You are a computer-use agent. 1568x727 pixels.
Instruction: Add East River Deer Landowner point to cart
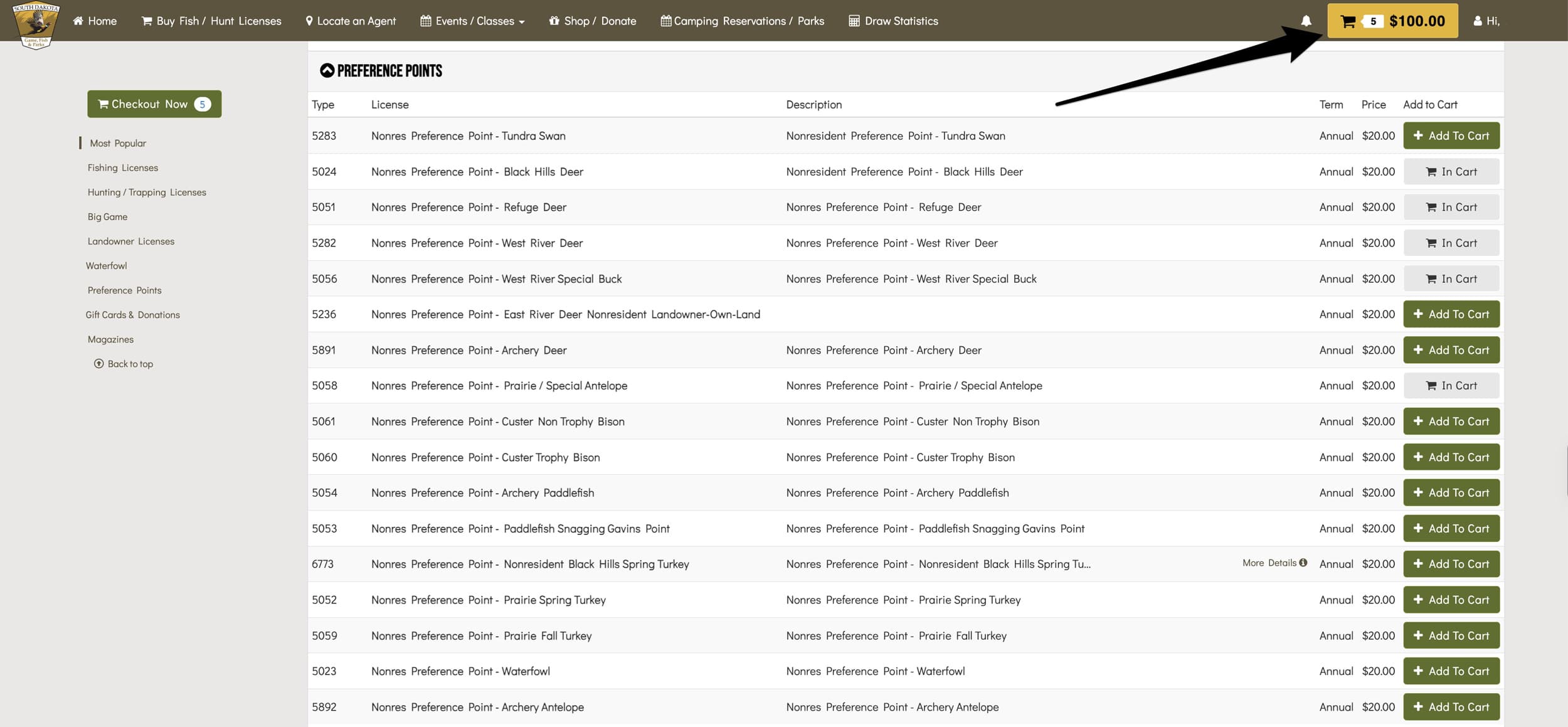click(x=1451, y=314)
